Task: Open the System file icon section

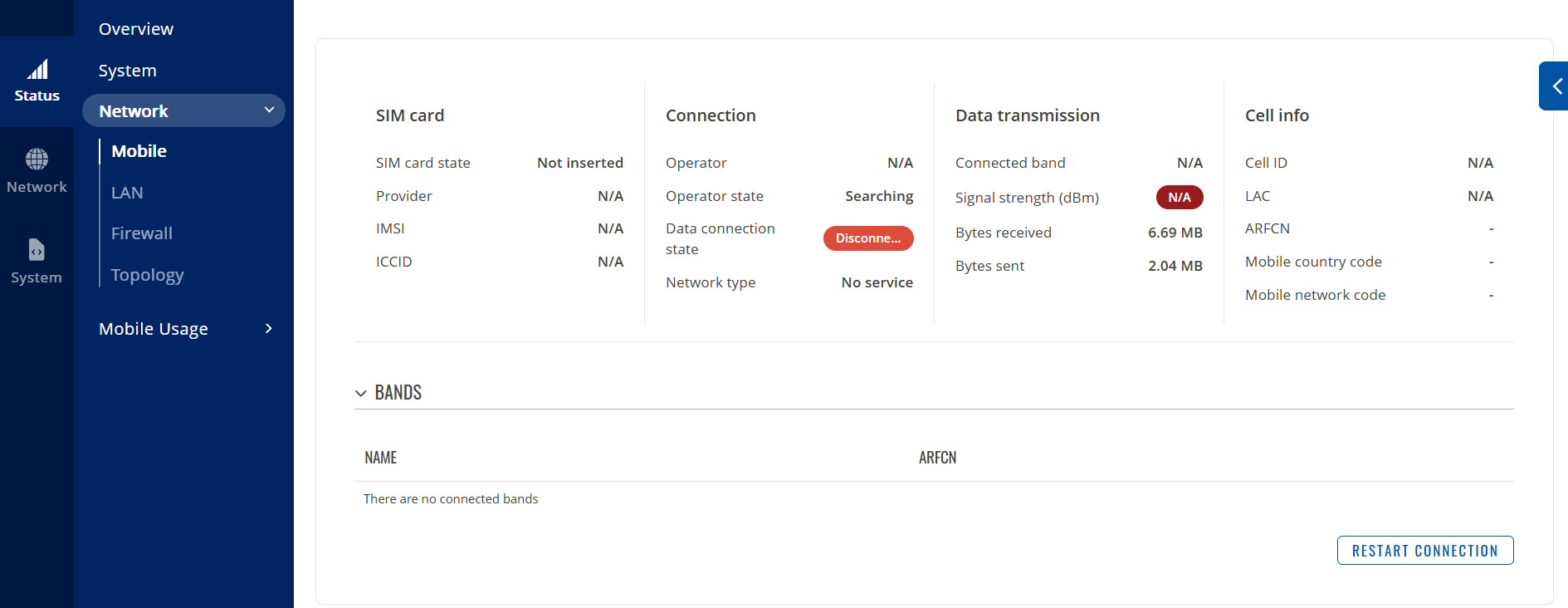Action: tap(37, 249)
